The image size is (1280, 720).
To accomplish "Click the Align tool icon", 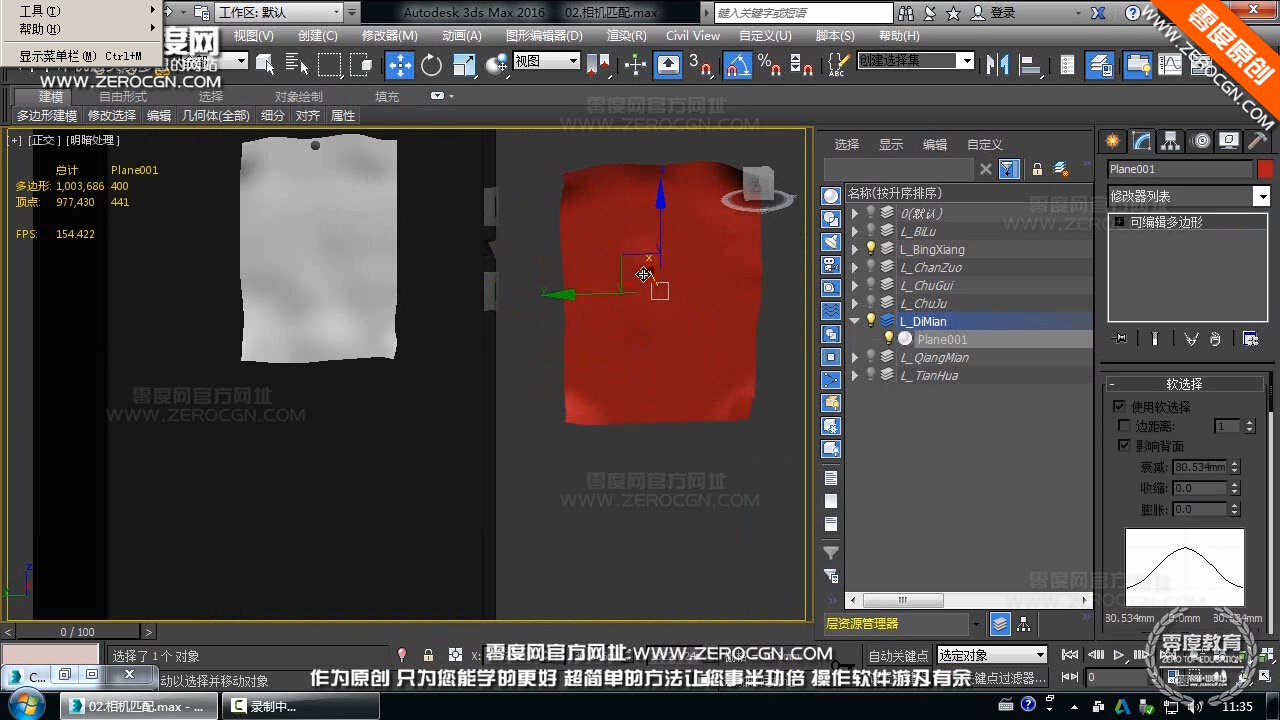I will point(1029,65).
